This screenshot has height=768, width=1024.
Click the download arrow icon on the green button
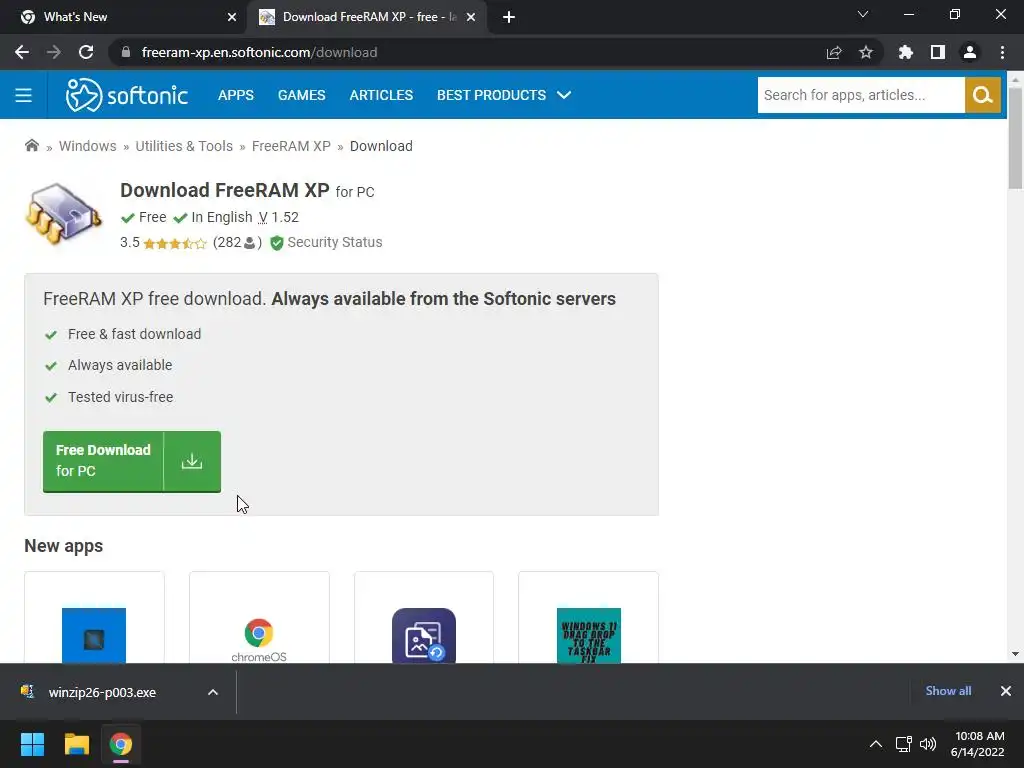[x=191, y=461]
